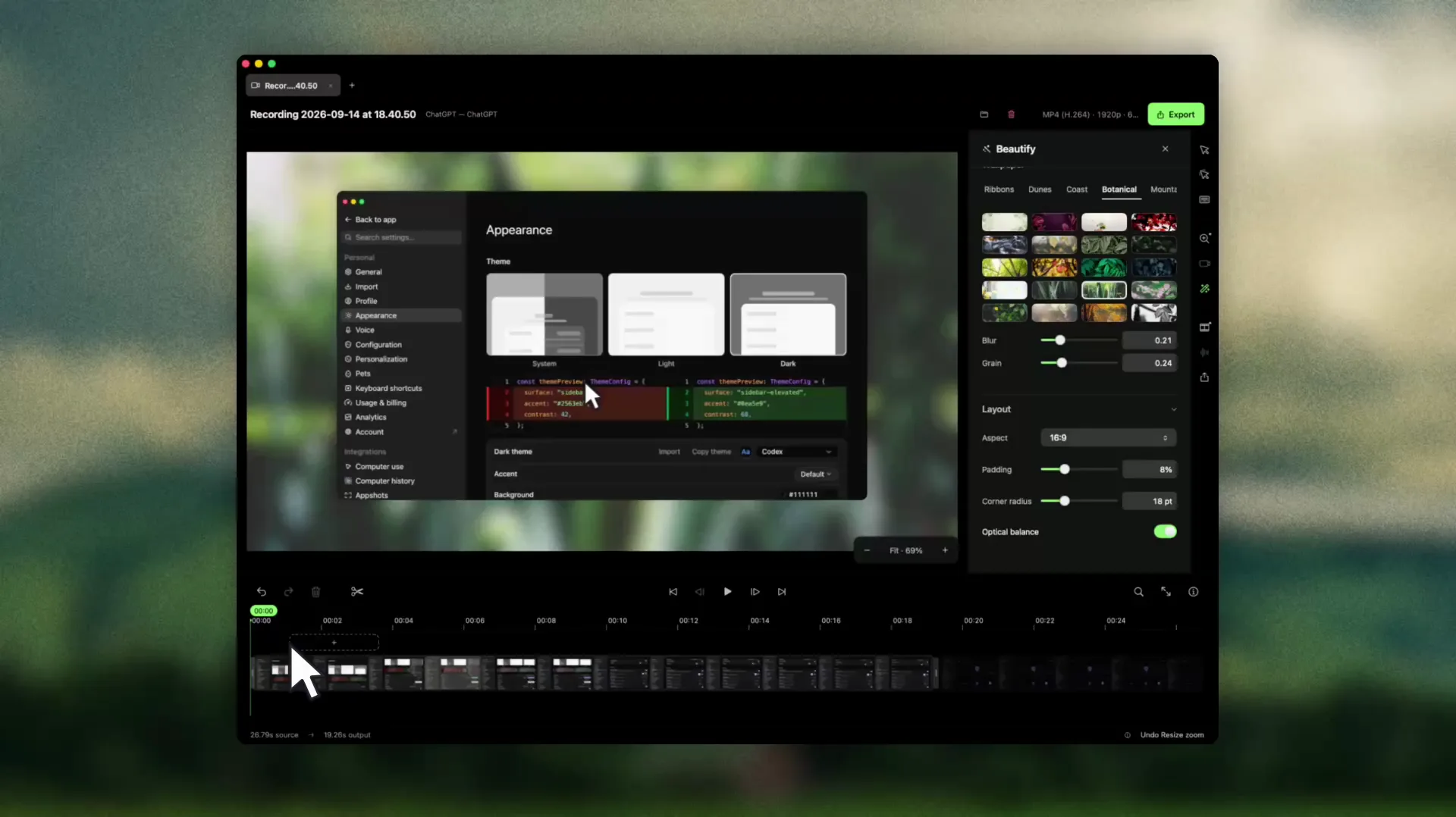Click the Blur value field showing 0.21
The width and height of the screenshot is (1456, 817).
(x=1150, y=340)
